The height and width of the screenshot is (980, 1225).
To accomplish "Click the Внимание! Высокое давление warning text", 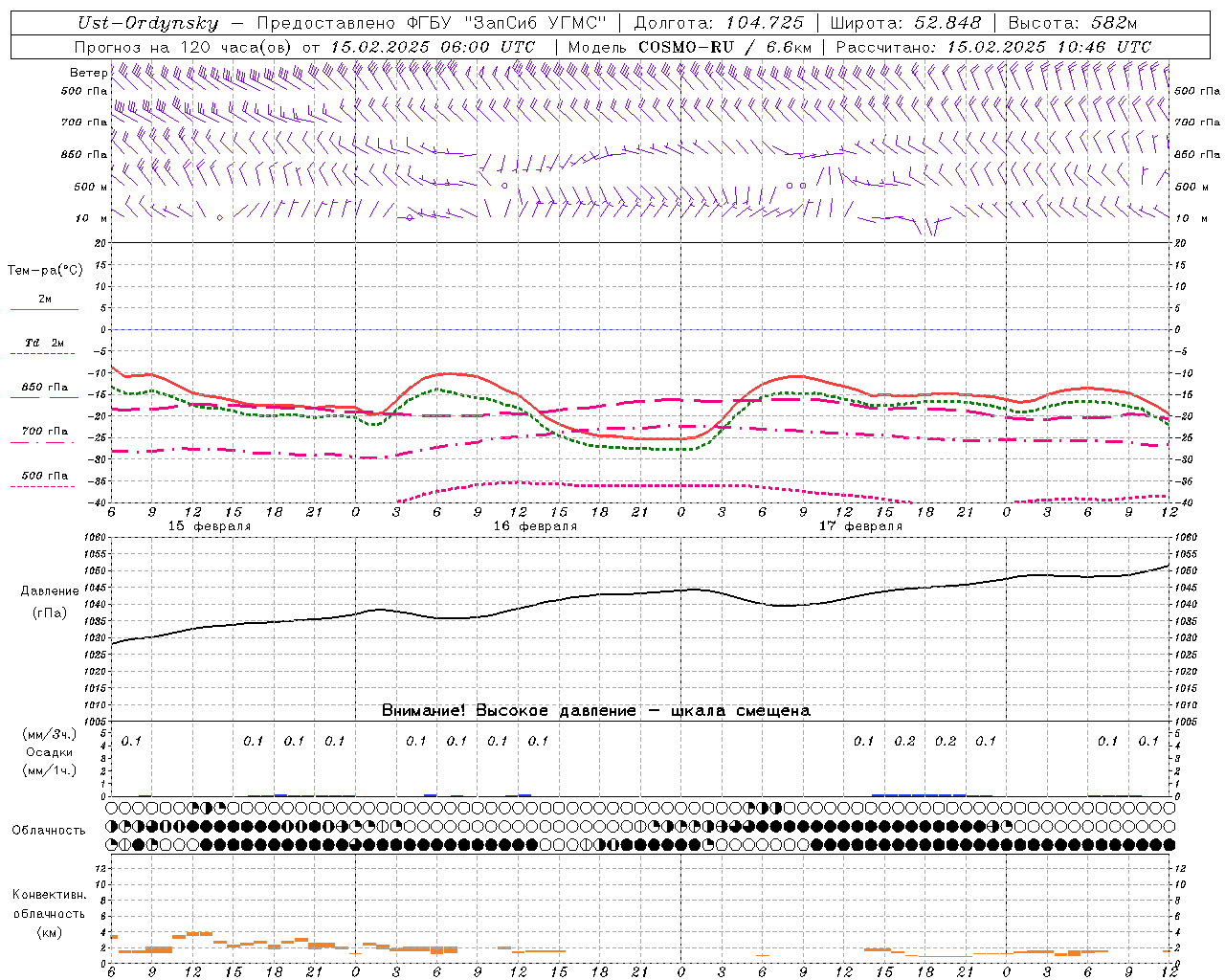I will click(595, 711).
